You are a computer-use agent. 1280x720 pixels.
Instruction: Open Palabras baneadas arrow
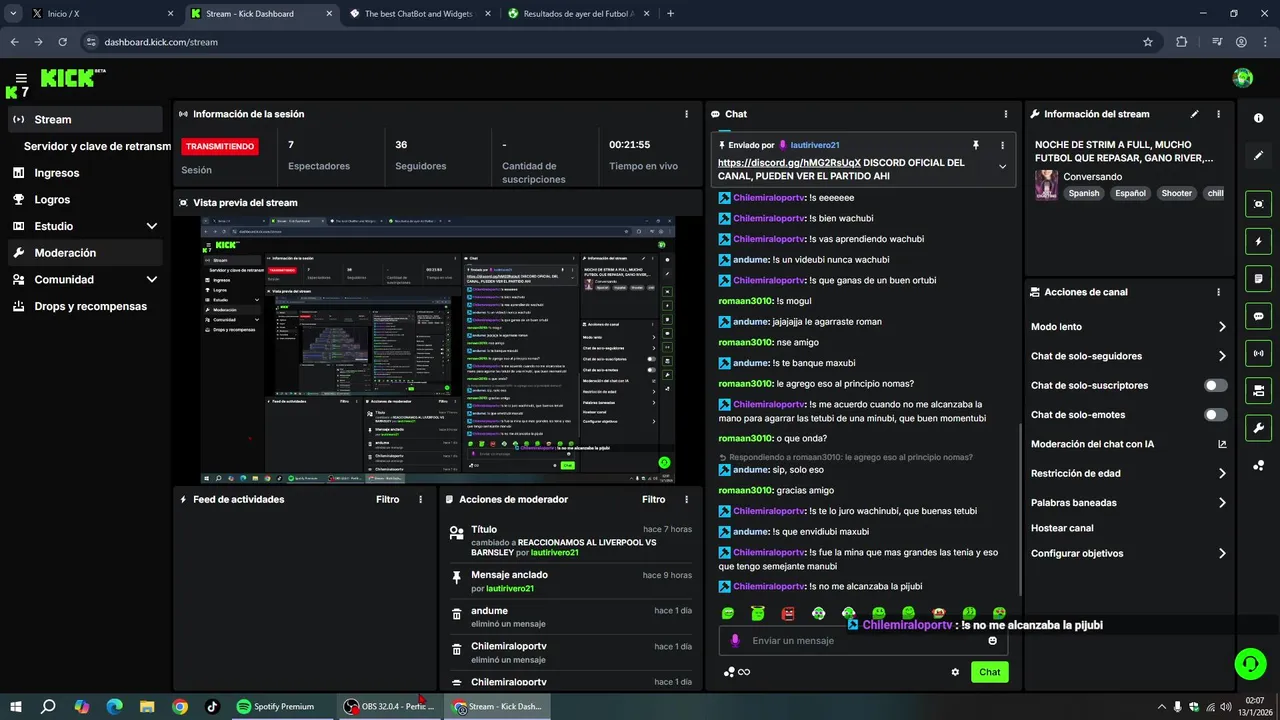(1222, 503)
